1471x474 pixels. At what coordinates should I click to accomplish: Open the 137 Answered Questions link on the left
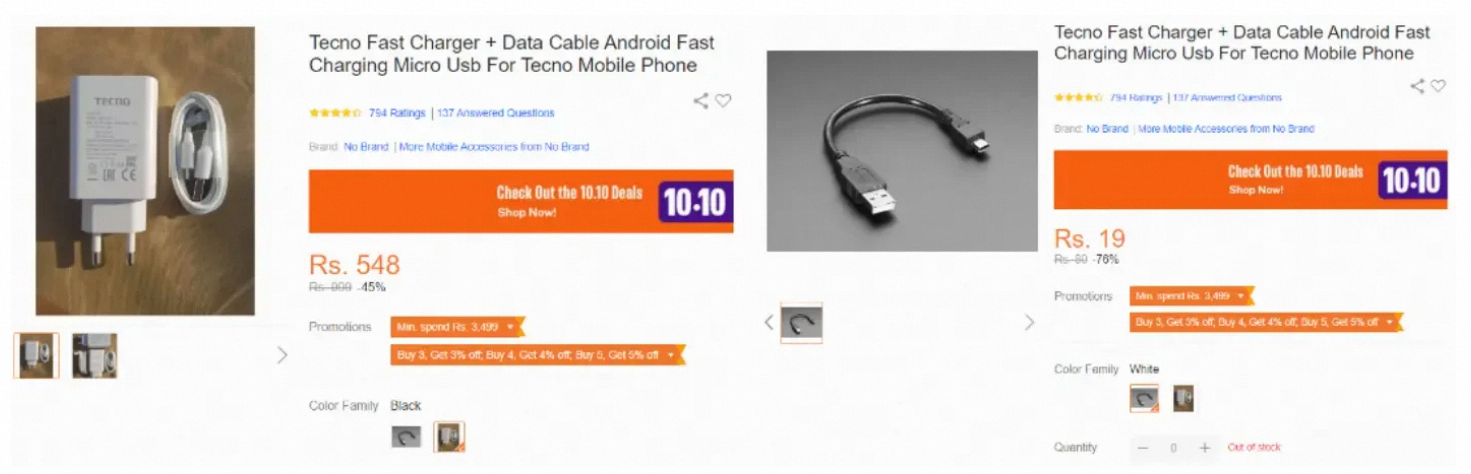(x=496, y=113)
